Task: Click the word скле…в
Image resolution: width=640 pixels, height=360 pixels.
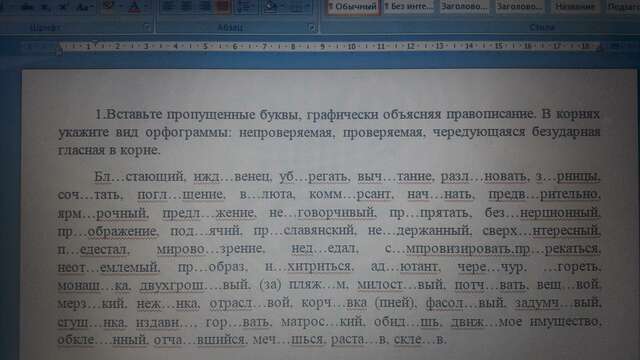Action: click(420, 340)
